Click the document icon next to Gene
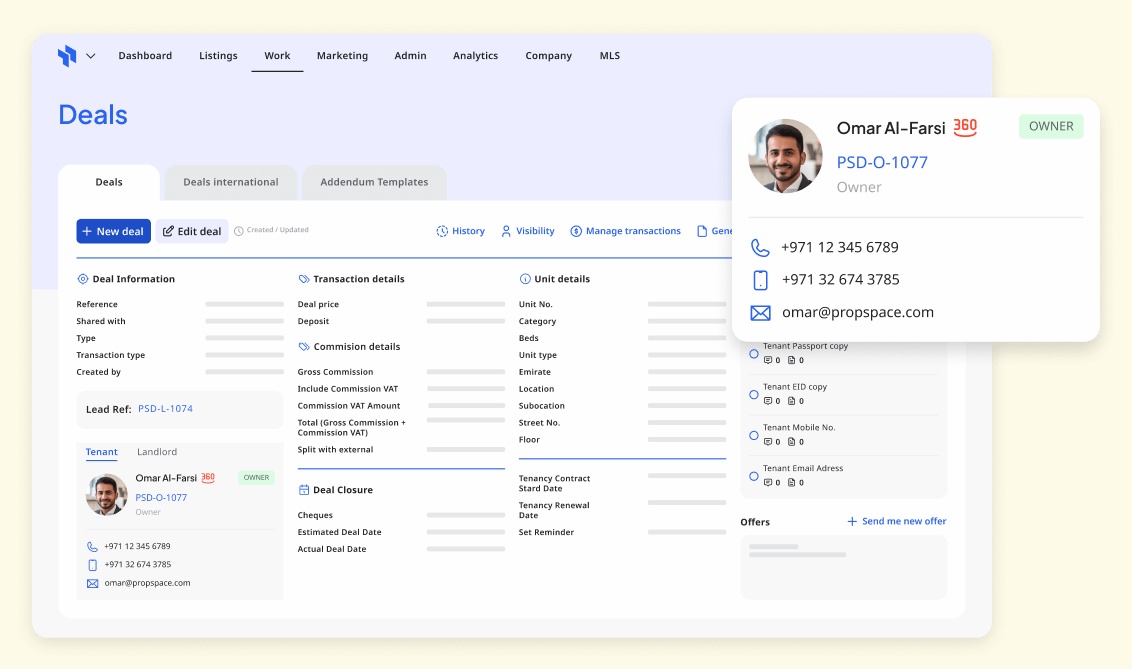This screenshot has height=669, width=1132. tap(702, 231)
